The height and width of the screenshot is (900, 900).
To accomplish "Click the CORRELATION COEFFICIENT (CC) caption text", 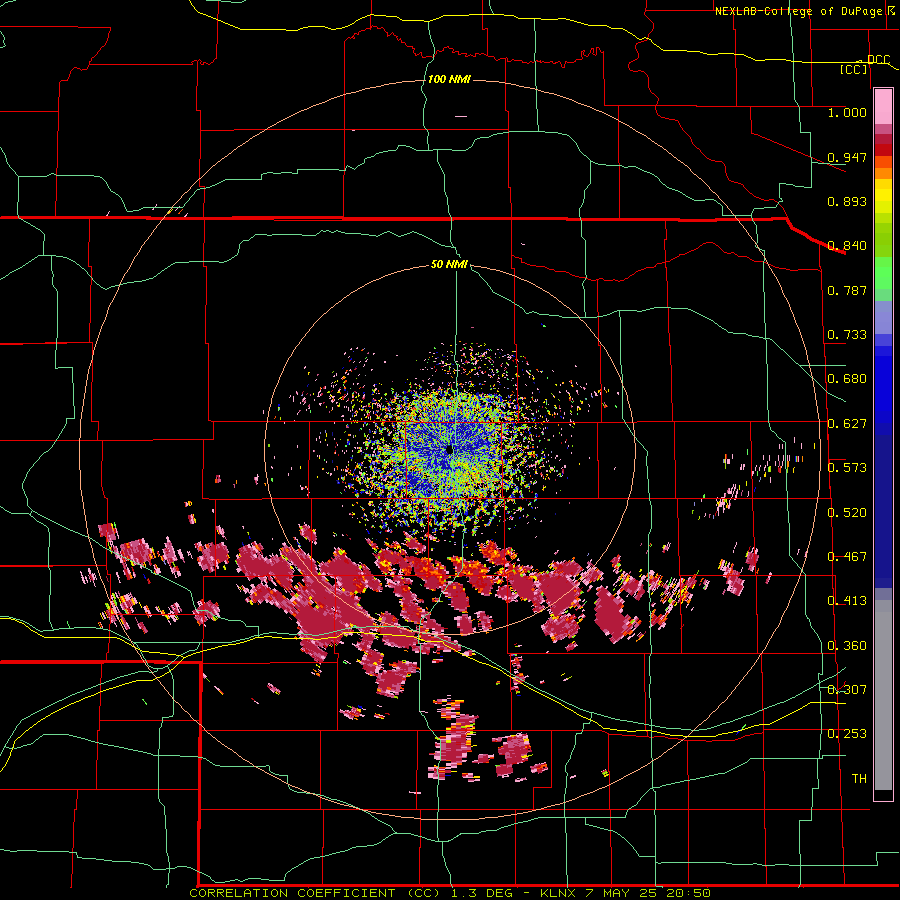I will [x=315, y=893].
